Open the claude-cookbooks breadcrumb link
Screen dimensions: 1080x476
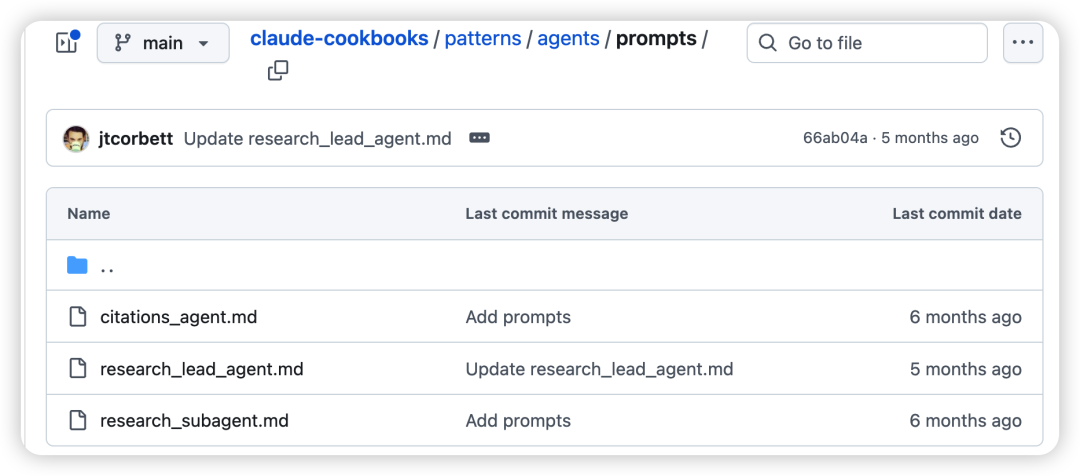click(x=339, y=39)
